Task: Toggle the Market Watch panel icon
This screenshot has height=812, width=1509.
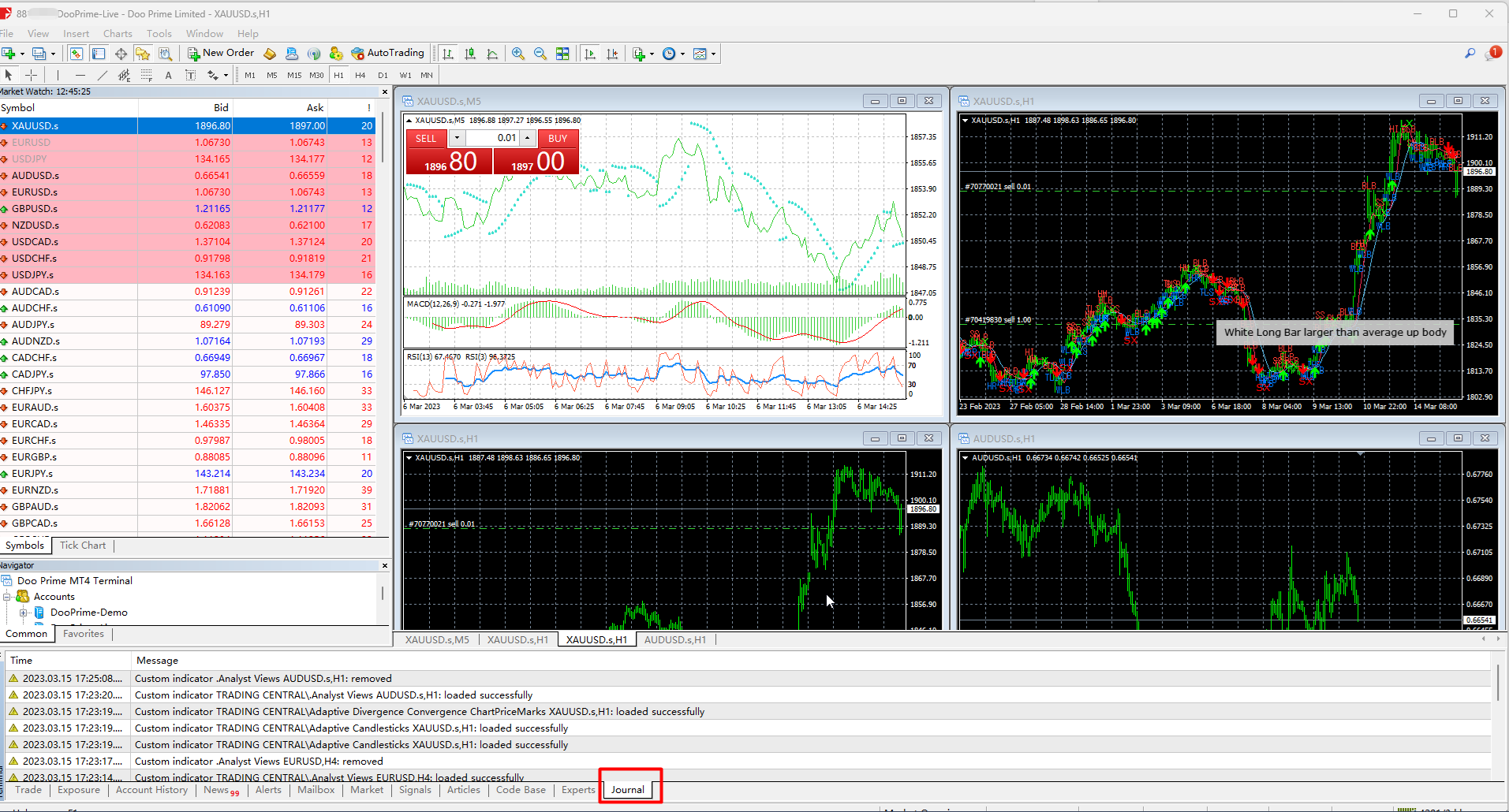Action: (x=76, y=54)
